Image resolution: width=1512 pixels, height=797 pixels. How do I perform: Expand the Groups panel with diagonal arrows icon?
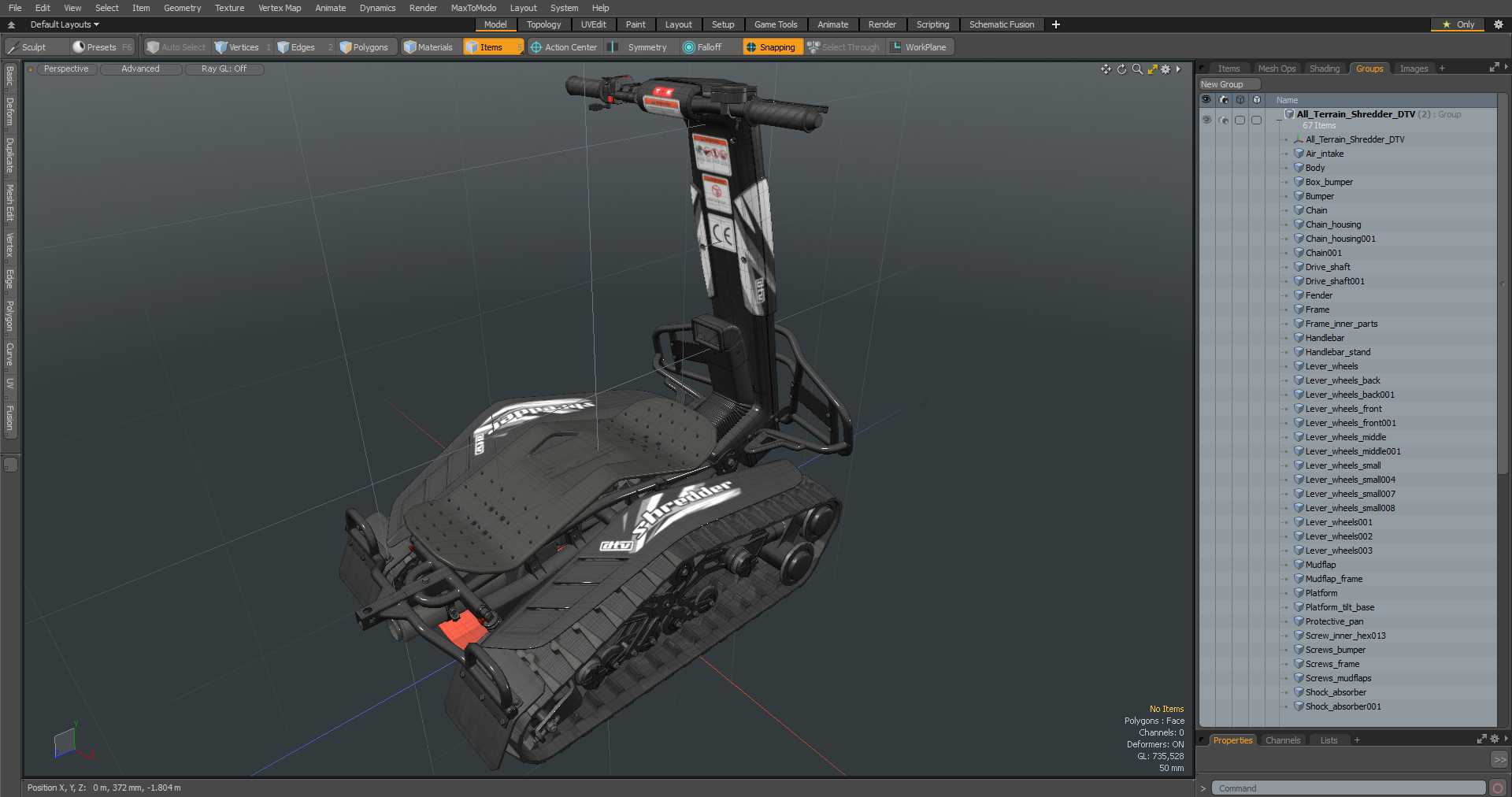pyautogui.click(x=1494, y=68)
